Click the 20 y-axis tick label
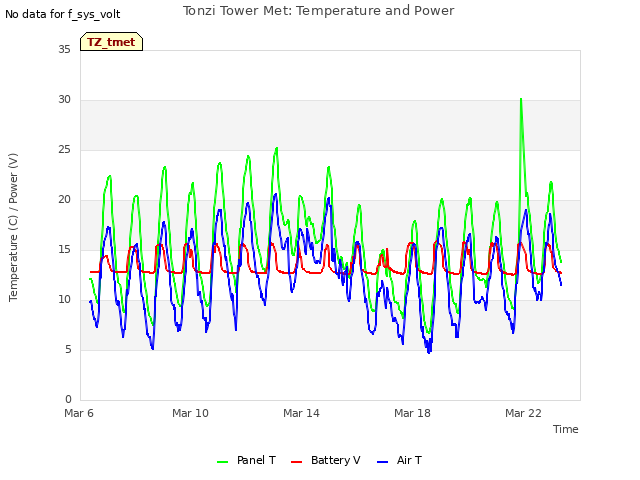Screen dimensions: 640x480 (x=64, y=200)
